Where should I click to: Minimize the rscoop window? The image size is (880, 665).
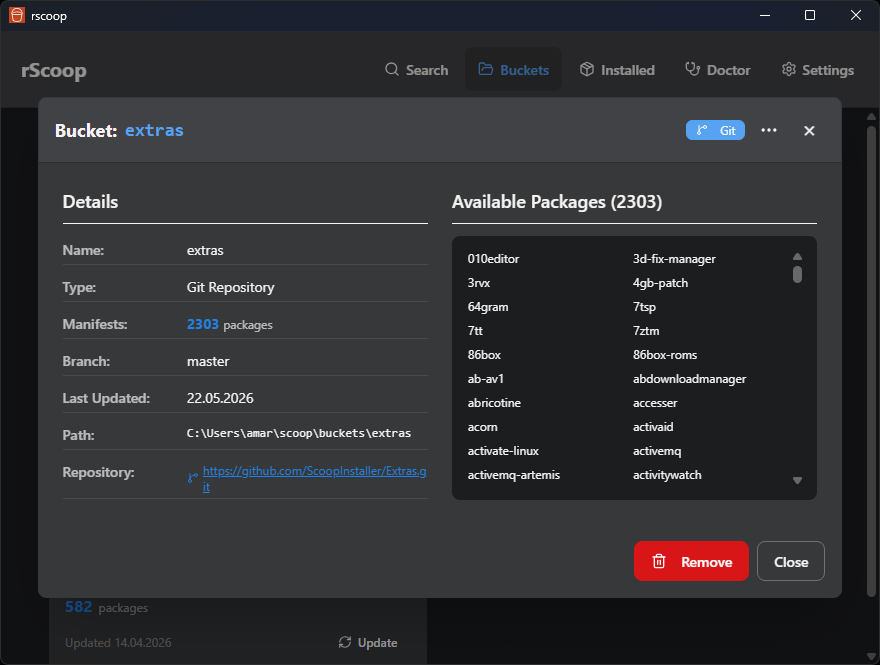(x=764, y=15)
